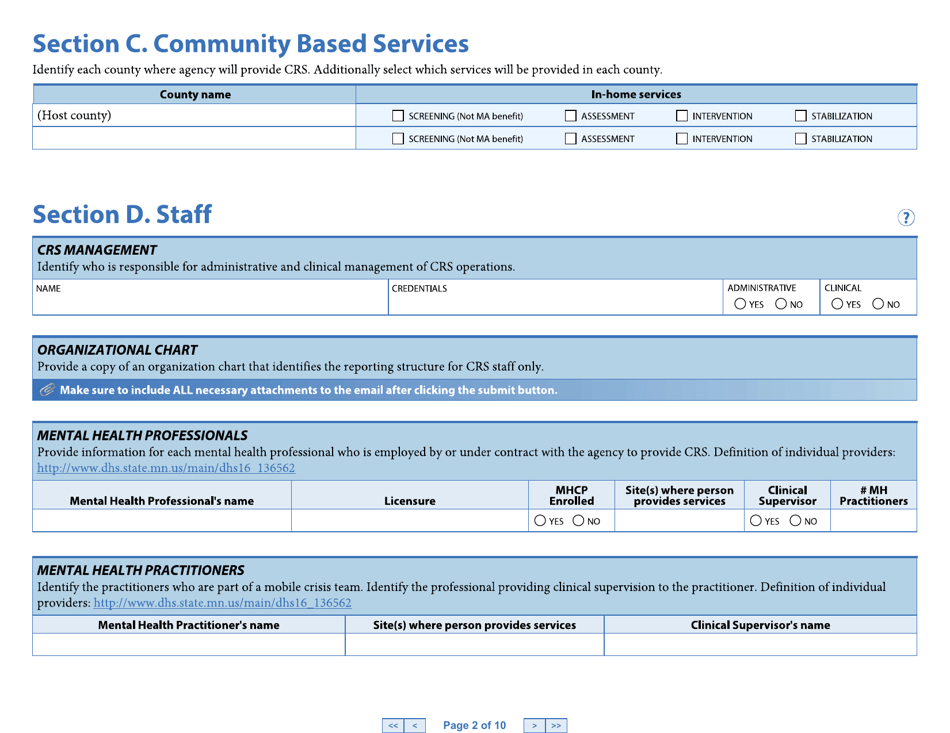
Task: Click the empty County name cell
Action: click(195, 138)
